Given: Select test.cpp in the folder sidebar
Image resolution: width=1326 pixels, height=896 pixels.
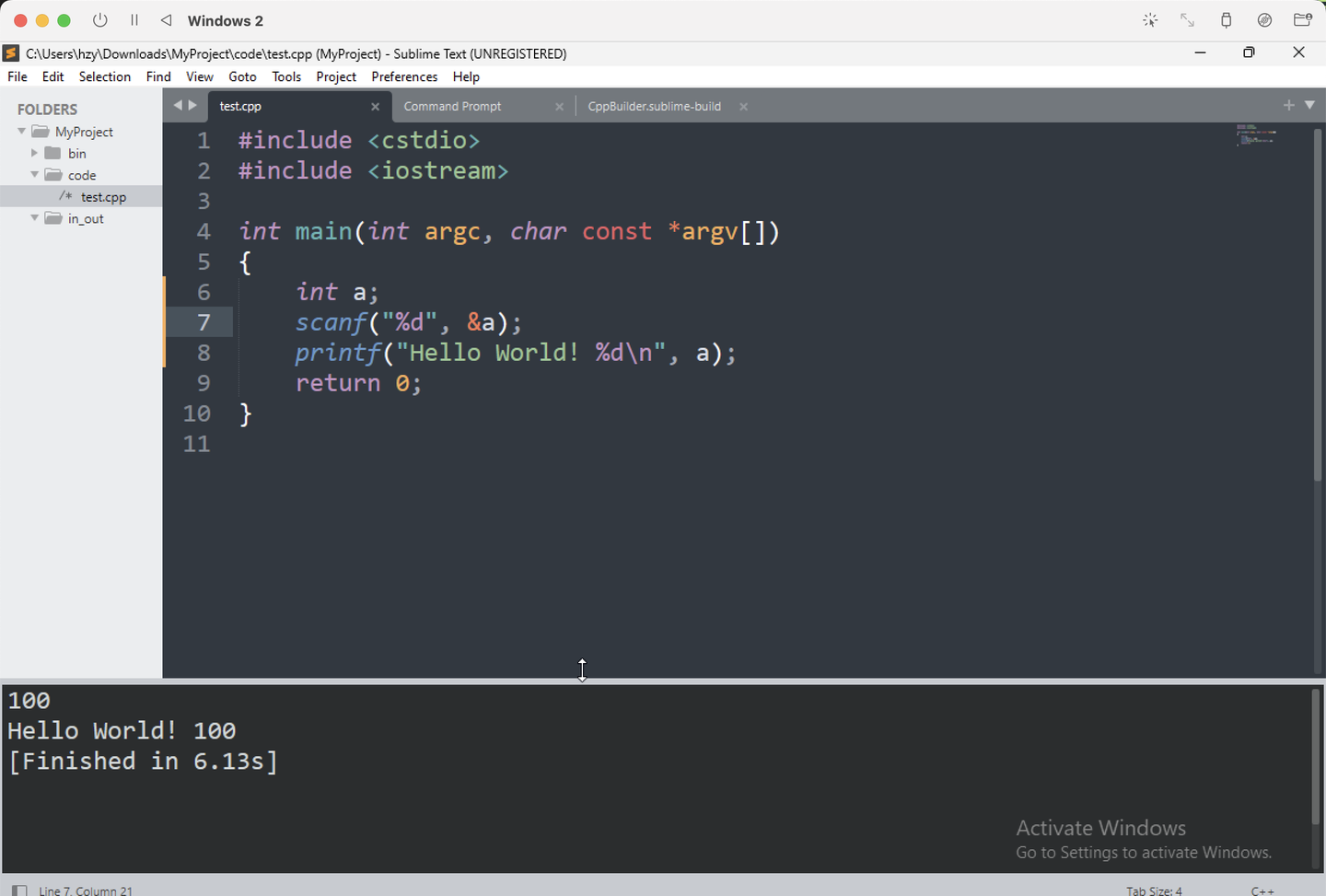Looking at the screenshot, I should click(104, 196).
